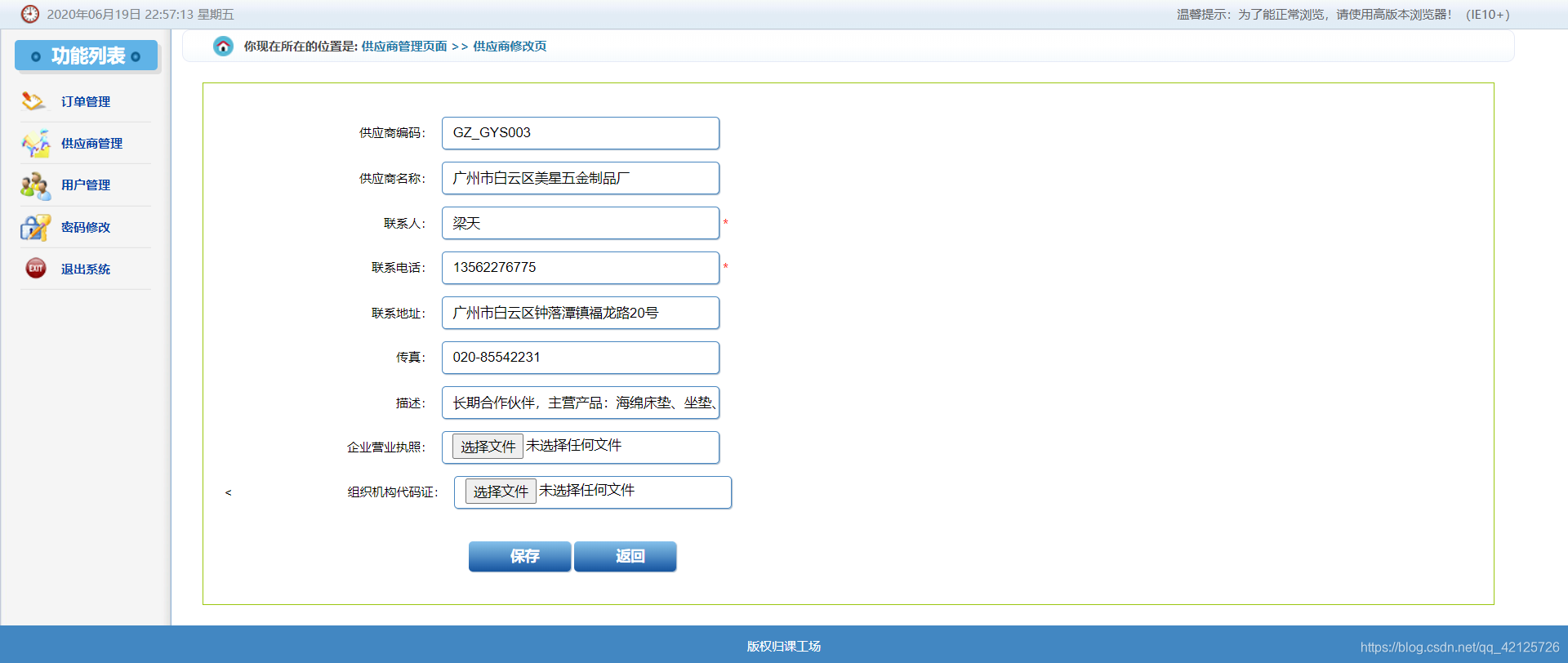
Task: Click the password change (密码修改) lock icon
Action: tap(36, 228)
